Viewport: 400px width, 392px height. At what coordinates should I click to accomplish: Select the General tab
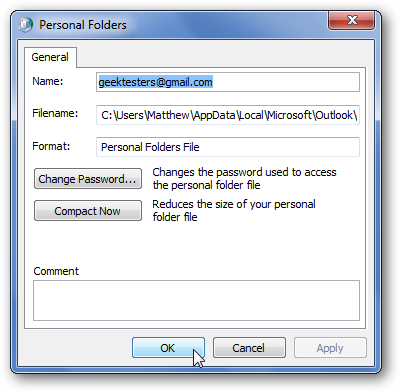click(50, 57)
